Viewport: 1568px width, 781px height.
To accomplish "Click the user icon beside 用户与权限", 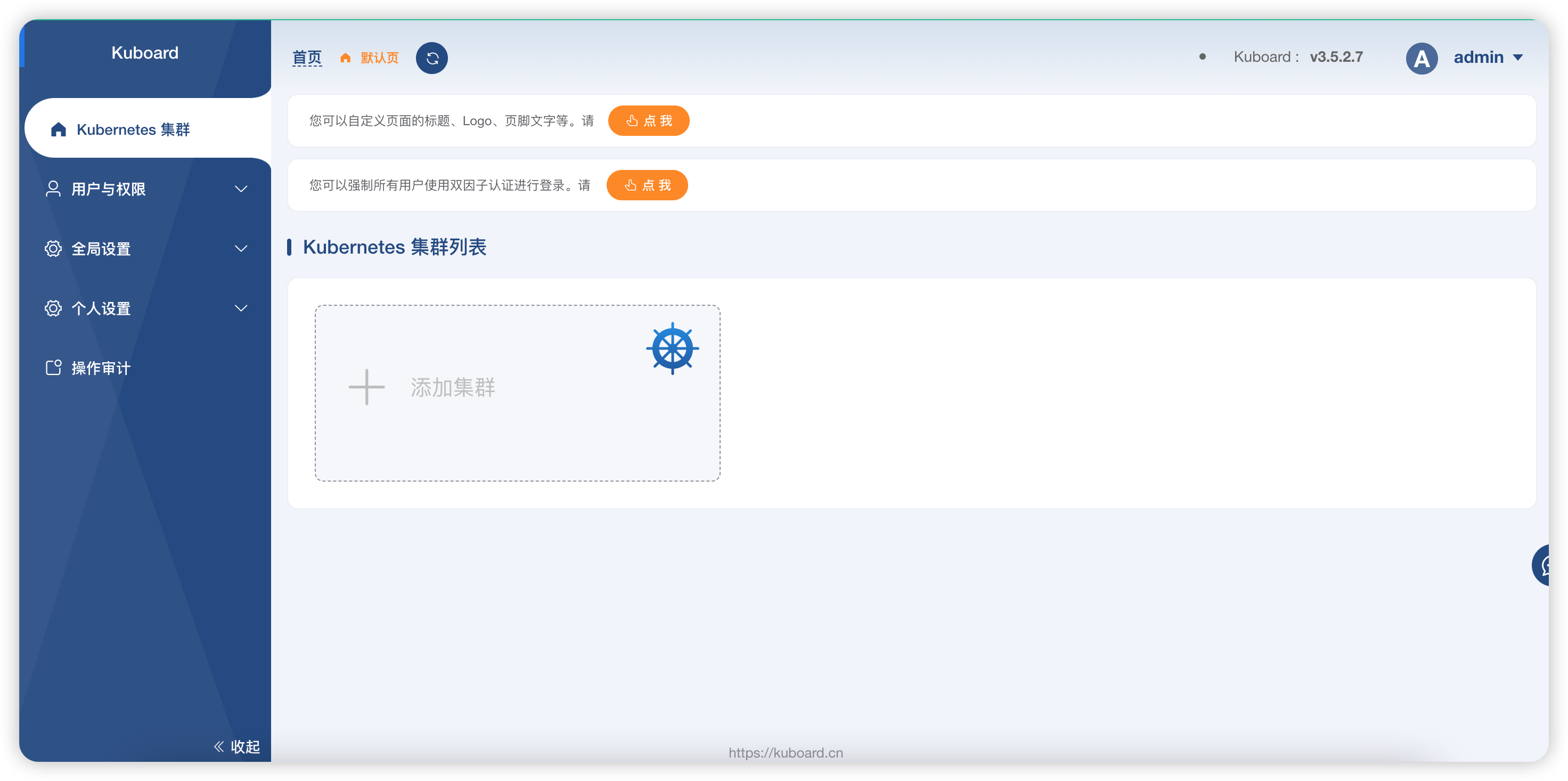I will click(x=53, y=189).
